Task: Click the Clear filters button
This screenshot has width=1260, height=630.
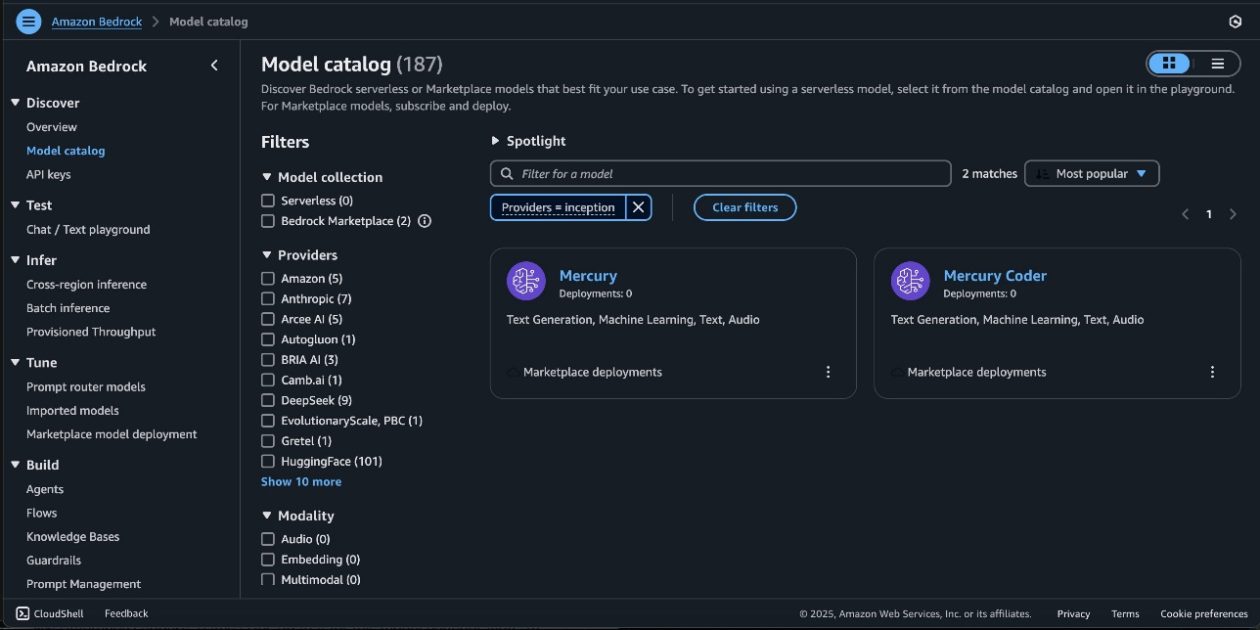Action: pyautogui.click(x=744, y=207)
